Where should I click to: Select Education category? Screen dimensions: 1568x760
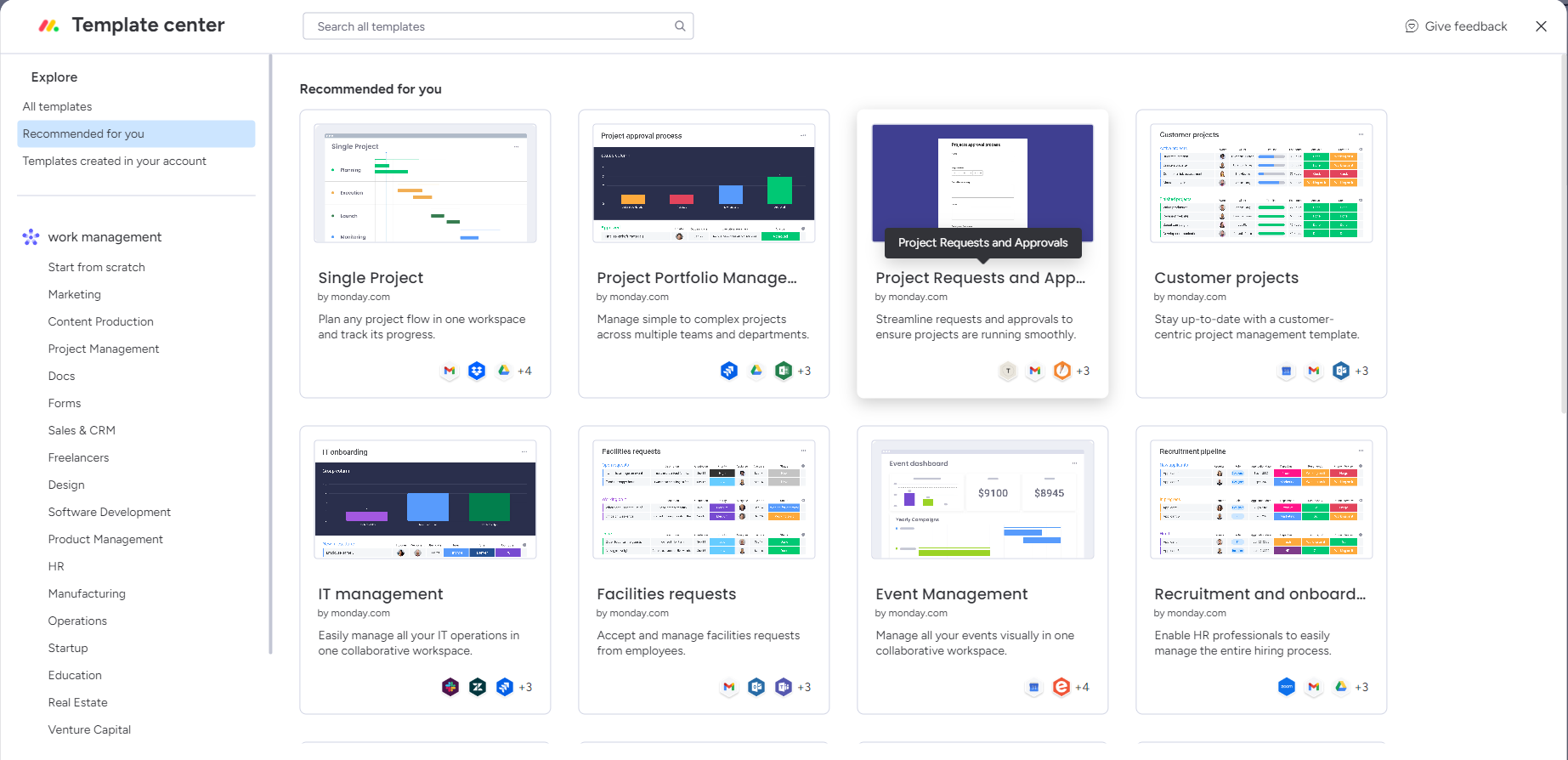[75, 675]
